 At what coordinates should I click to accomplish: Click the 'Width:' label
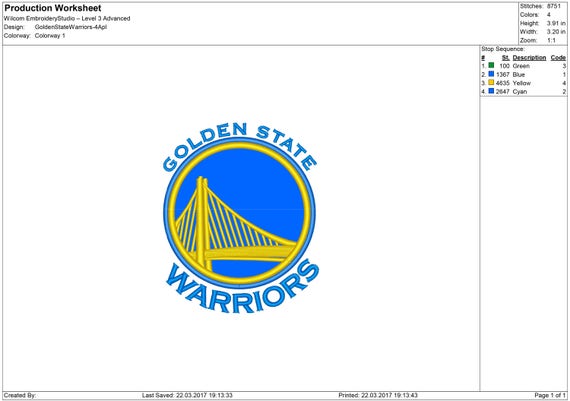click(x=529, y=32)
